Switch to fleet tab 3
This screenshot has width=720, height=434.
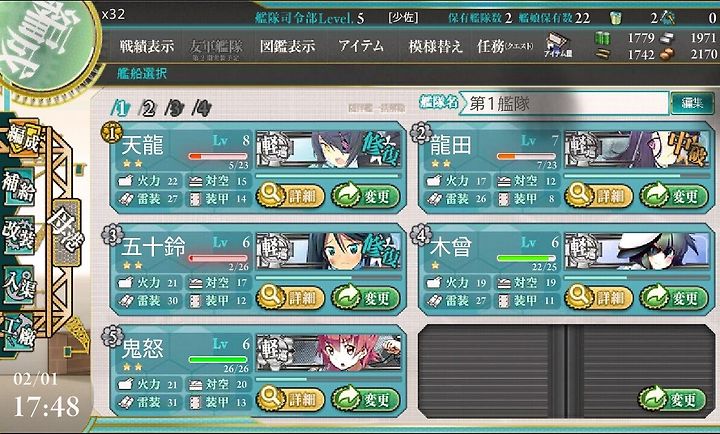pyautogui.click(x=174, y=108)
